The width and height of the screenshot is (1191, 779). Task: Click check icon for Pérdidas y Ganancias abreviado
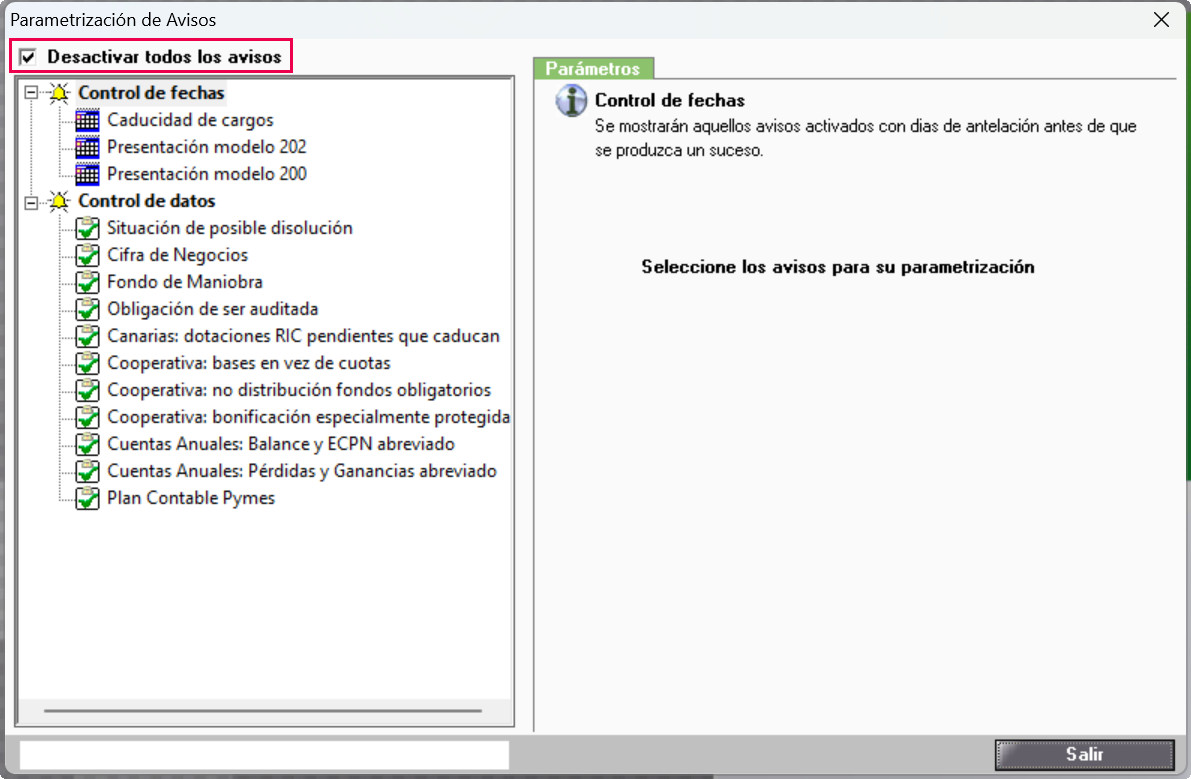pos(87,471)
